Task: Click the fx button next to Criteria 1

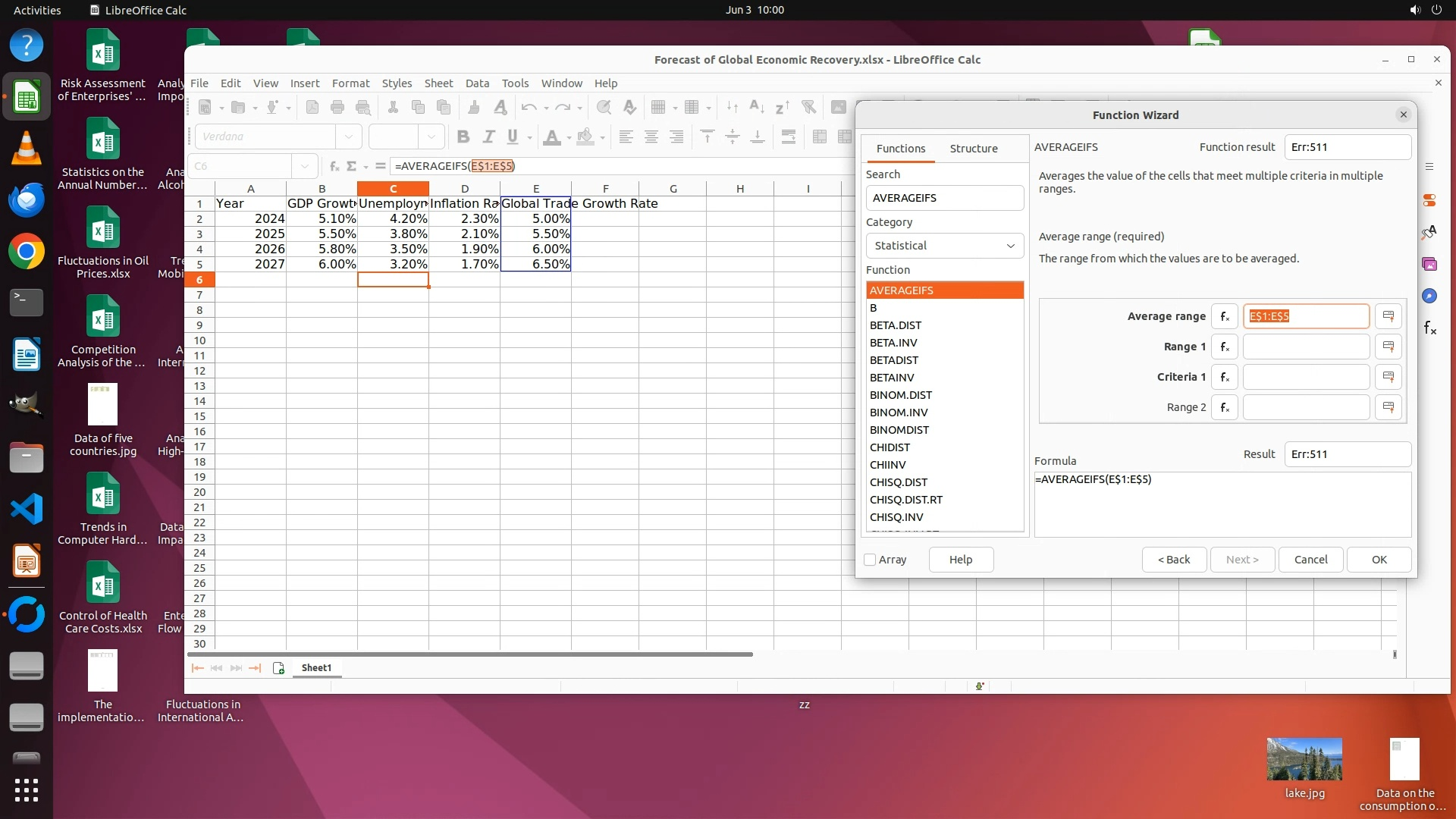Action: click(1224, 377)
